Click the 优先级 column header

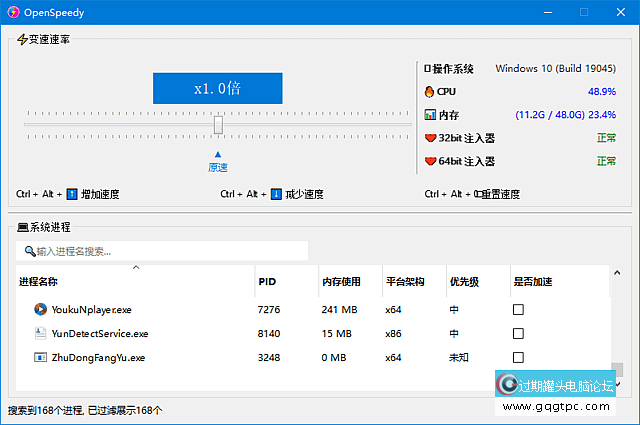(x=465, y=282)
